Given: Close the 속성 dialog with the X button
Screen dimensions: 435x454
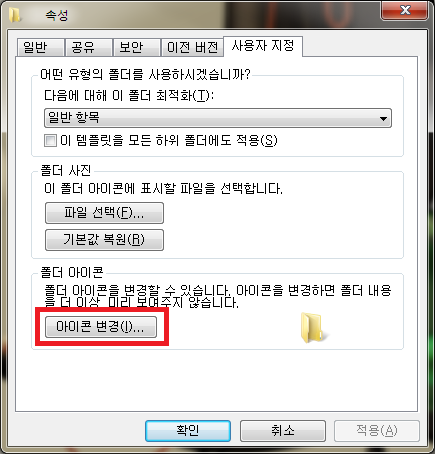Looking at the screenshot, I should point(405,10).
